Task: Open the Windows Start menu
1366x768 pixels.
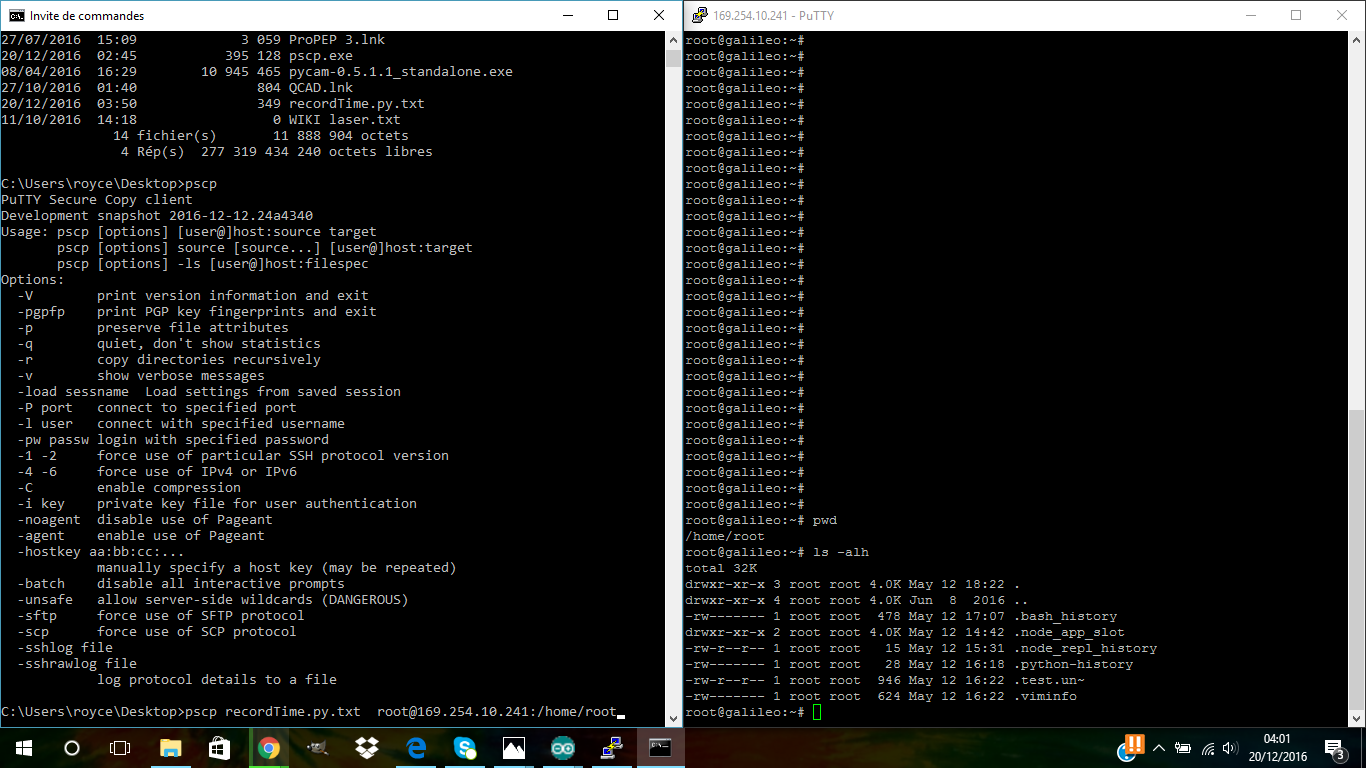Action: [23, 747]
